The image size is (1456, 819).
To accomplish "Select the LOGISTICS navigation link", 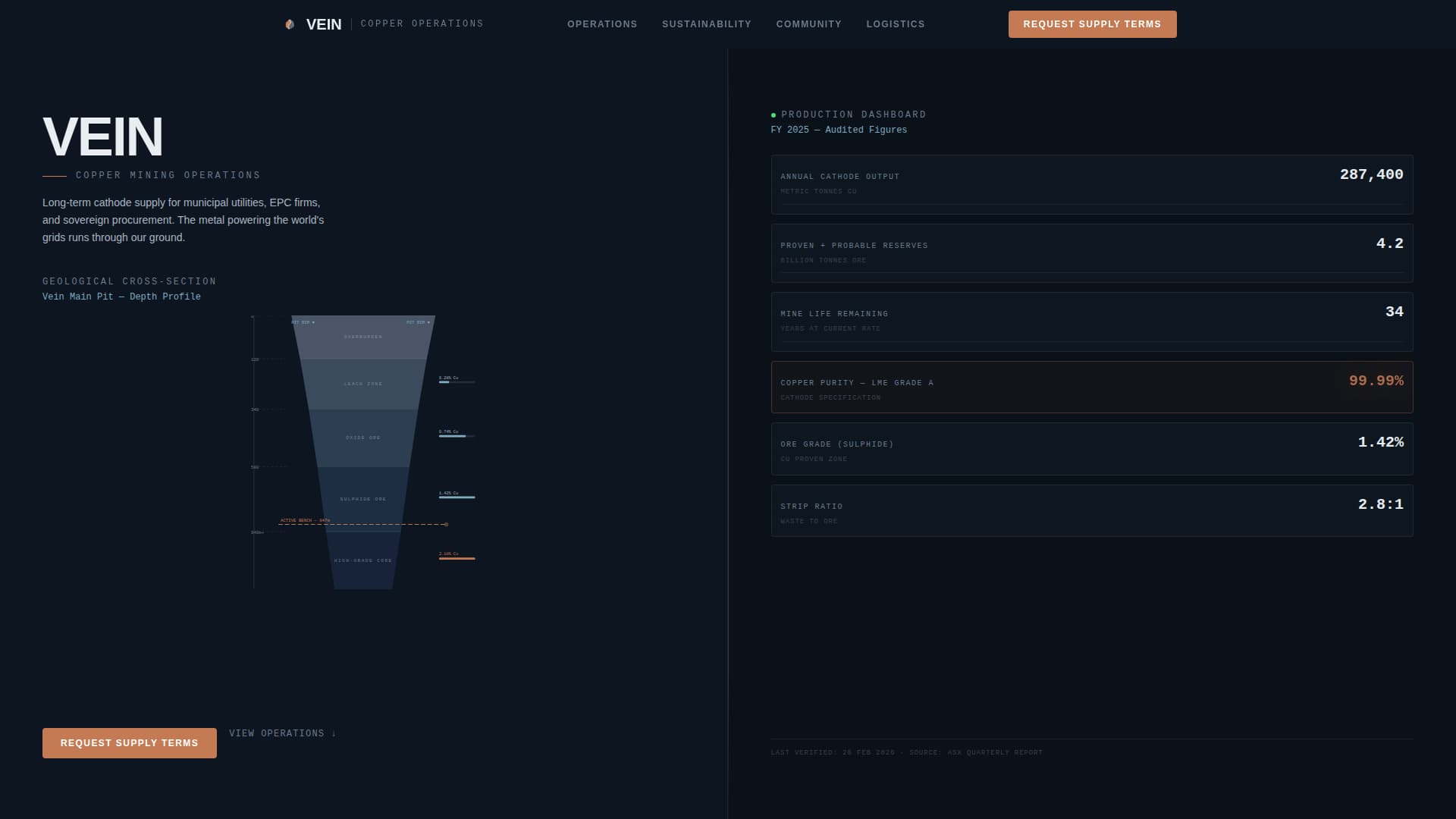I will pyautogui.click(x=896, y=24).
